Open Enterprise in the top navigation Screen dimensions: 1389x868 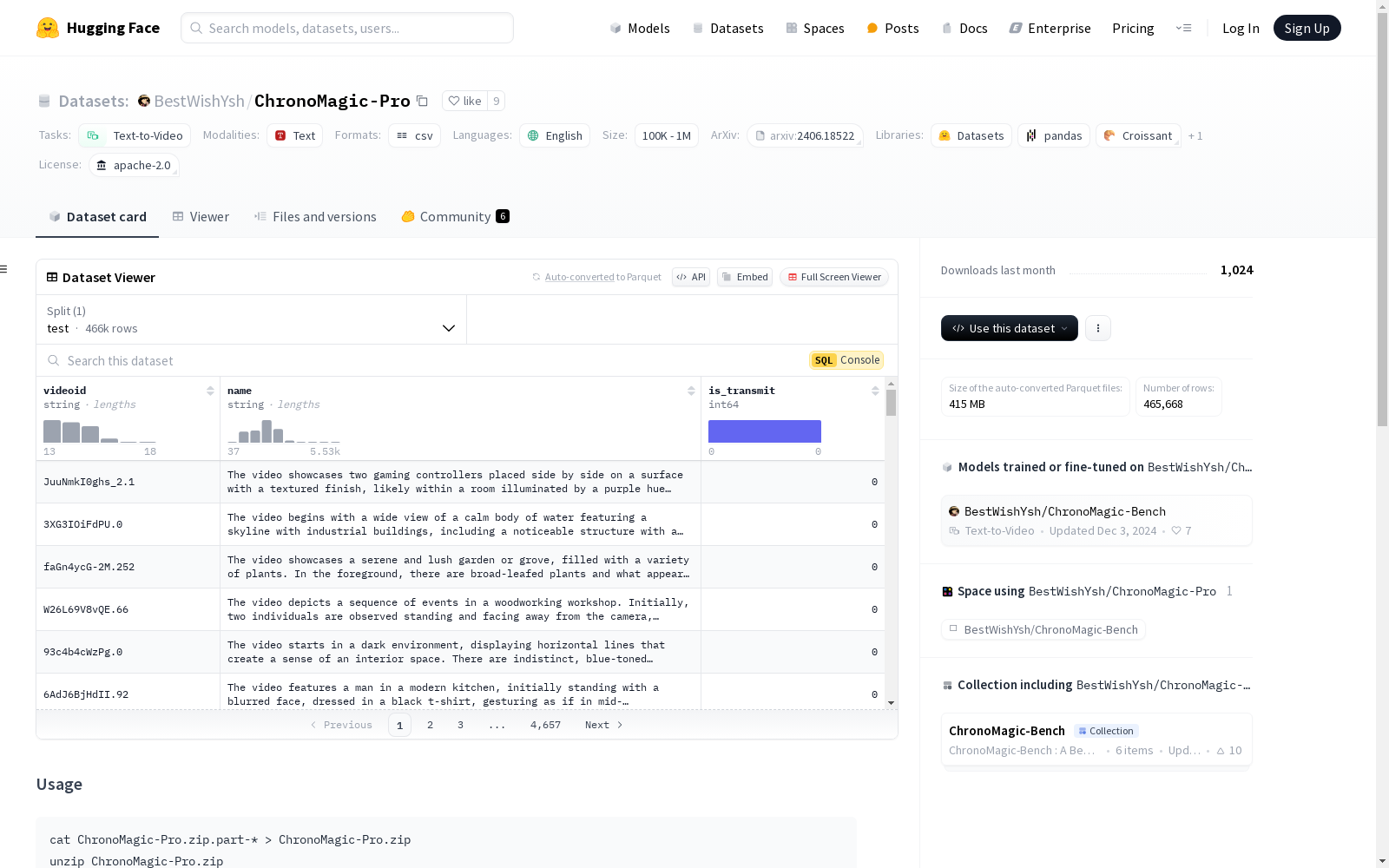[x=1050, y=28]
